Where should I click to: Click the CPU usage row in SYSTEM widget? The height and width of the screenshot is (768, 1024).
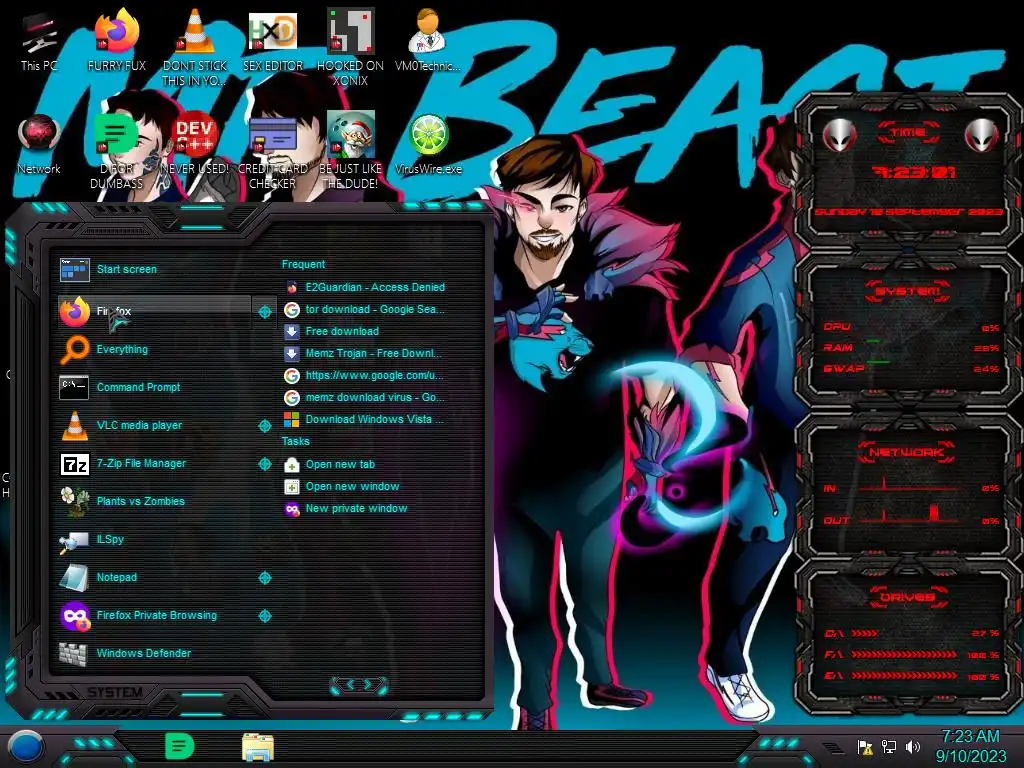pos(911,327)
